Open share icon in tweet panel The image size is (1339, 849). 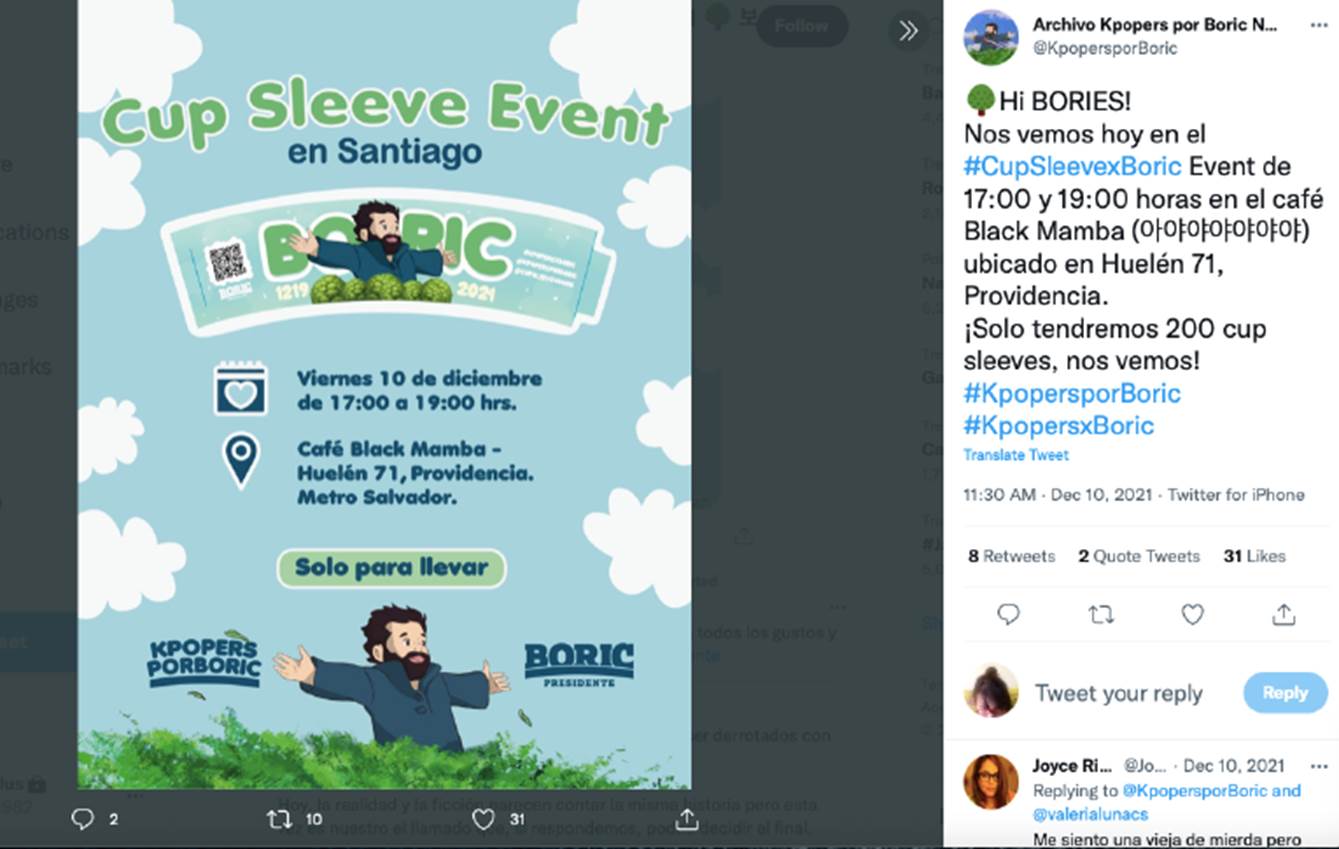tap(1284, 614)
